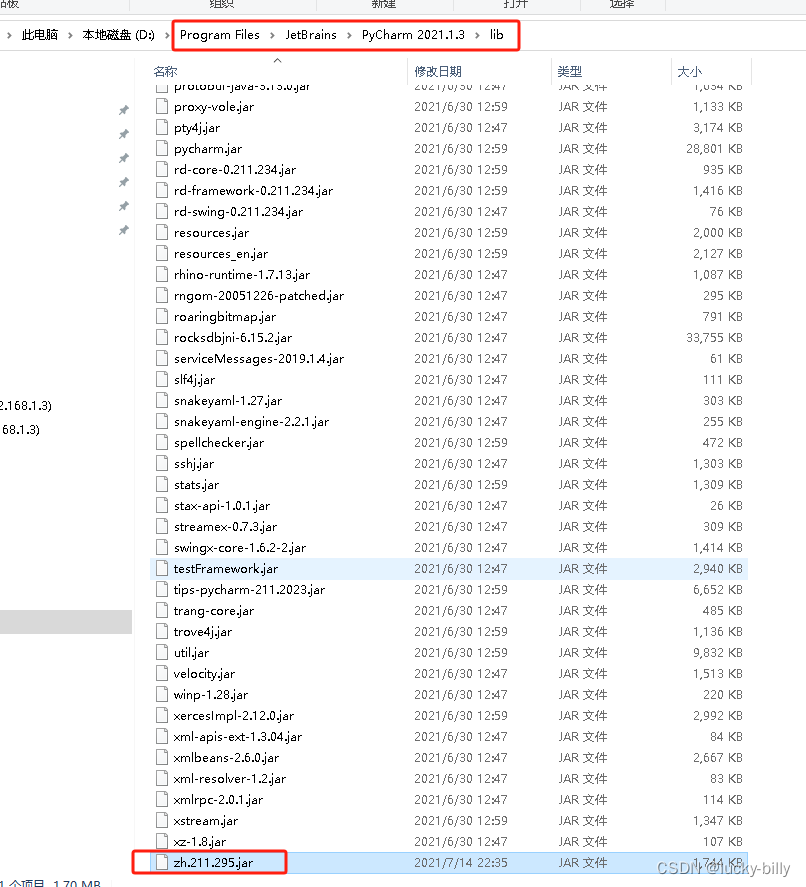
Task: Sort files by 名称 column header
Action: [165, 71]
